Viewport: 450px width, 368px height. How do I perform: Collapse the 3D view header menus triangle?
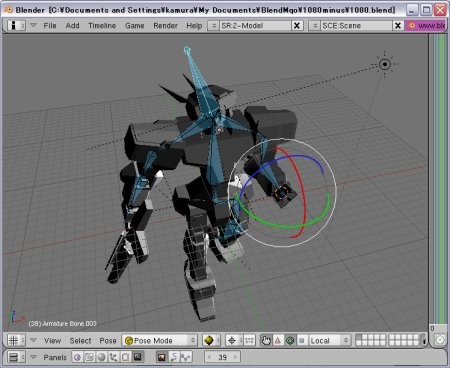pos(33,340)
